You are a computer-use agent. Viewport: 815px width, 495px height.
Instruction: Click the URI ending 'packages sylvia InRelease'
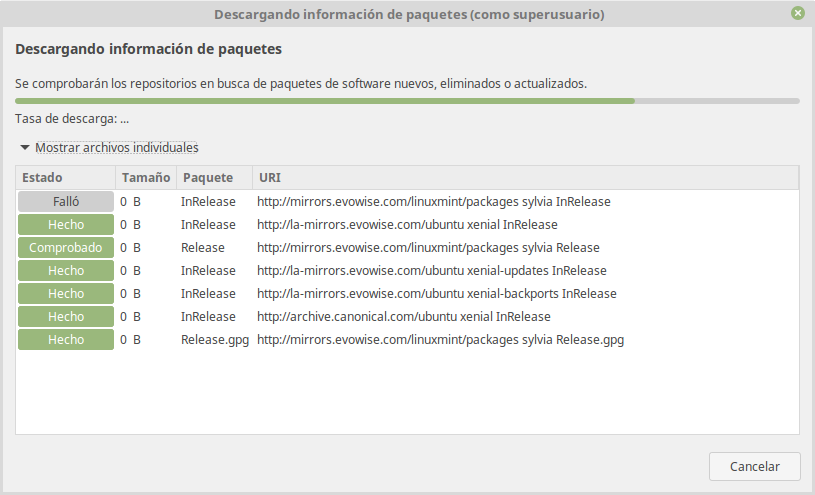pyautogui.click(x=433, y=202)
